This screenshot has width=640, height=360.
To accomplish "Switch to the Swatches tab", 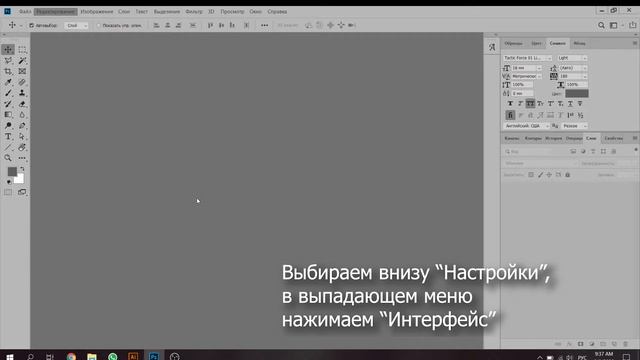I will click(513, 43).
